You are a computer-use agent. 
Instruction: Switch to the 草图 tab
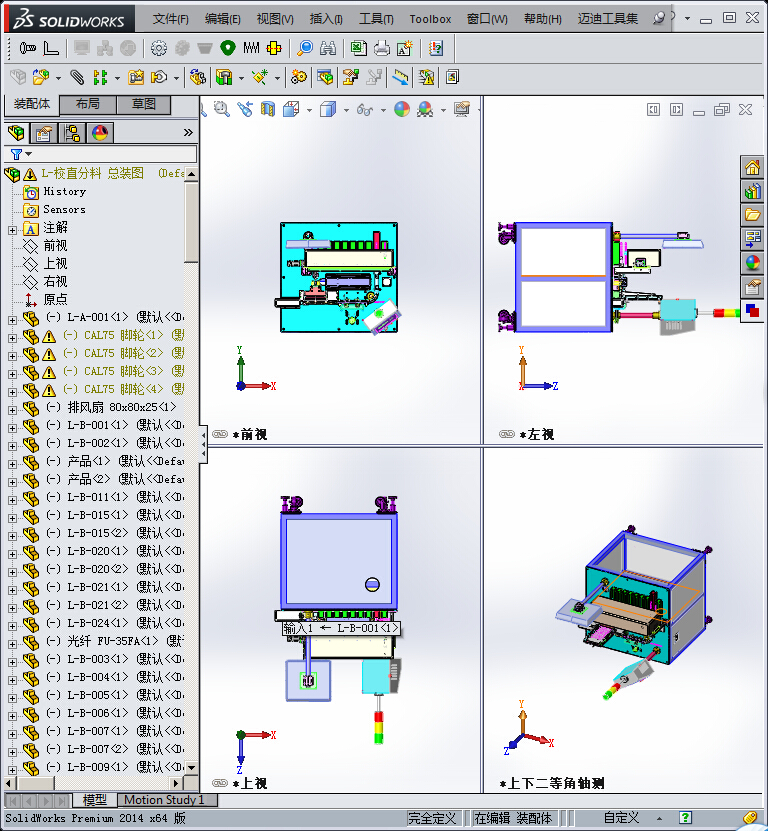pyautogui.click(x=144, y=104)
